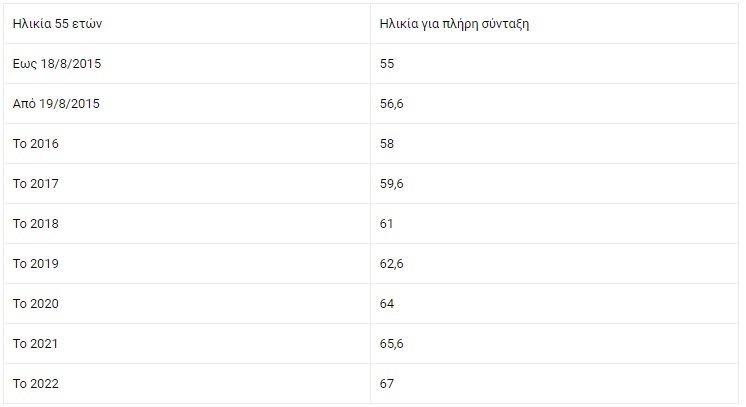This screenshot has height=407, width=746.
Task: Click the 'Ηλικία για πλήρη σύνταξη' header
Action: 455,24
